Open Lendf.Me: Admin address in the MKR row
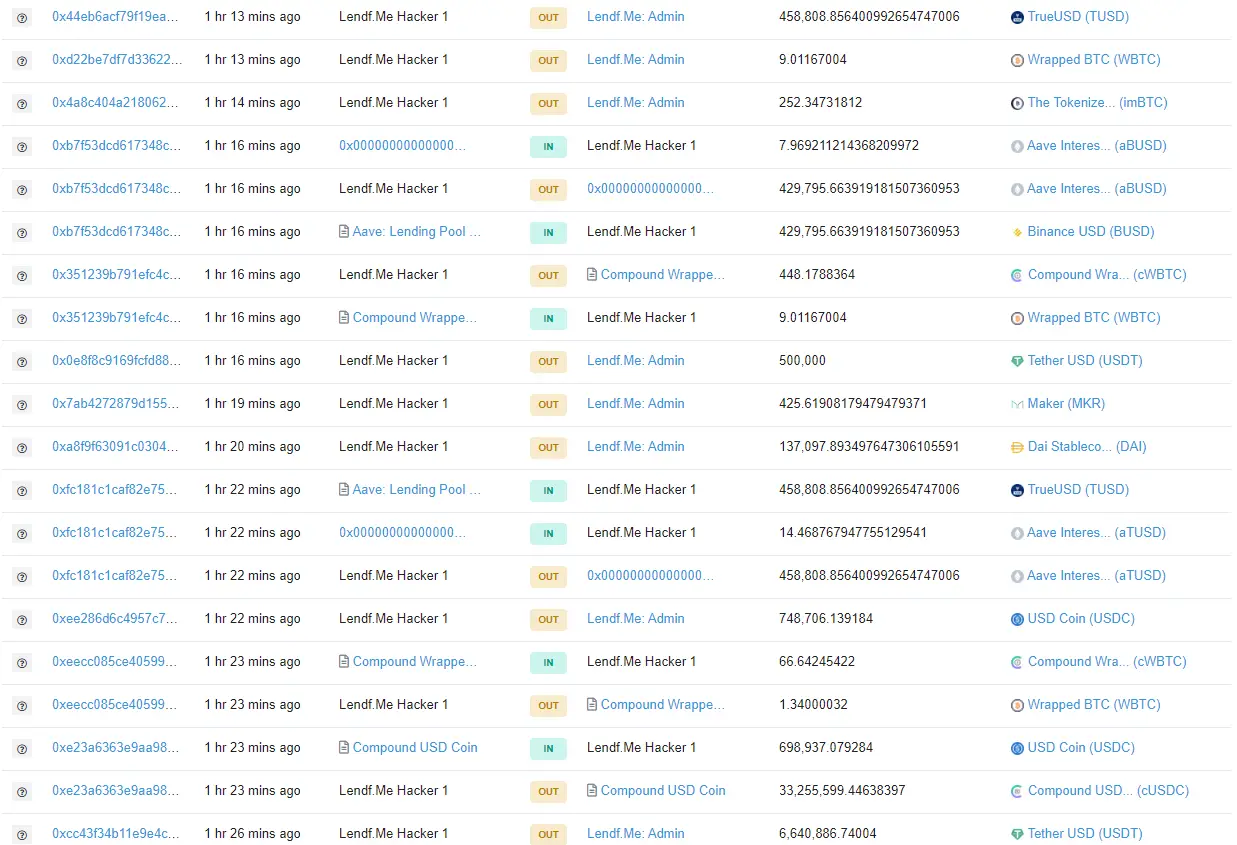 (x=636, y=404)
